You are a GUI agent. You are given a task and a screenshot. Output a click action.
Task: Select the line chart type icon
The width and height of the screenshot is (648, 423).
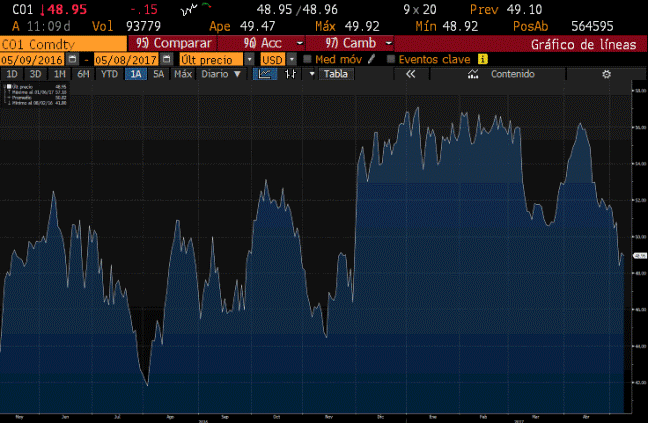264,74
